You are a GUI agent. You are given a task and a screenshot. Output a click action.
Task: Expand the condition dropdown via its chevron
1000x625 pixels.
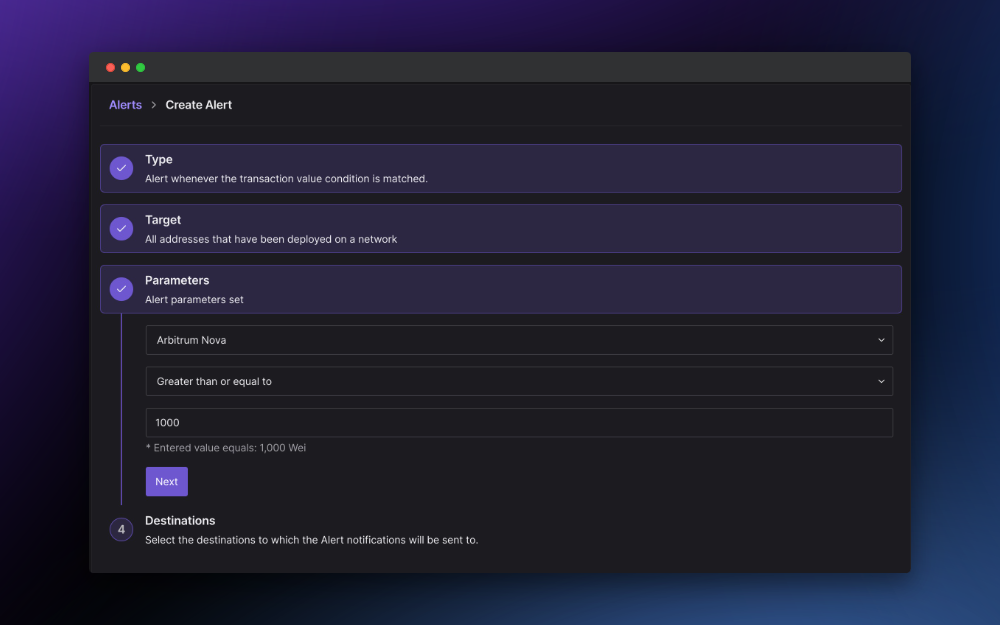pos(881,381)
